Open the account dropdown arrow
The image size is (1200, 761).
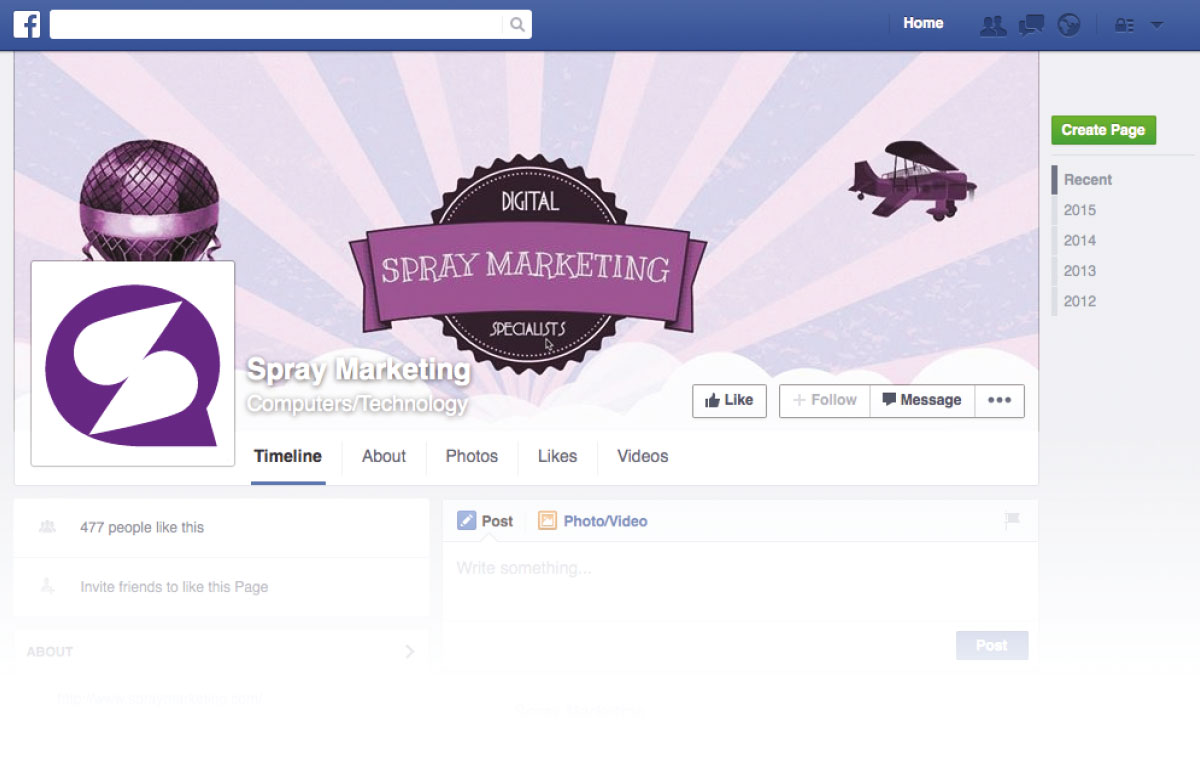1157,25
